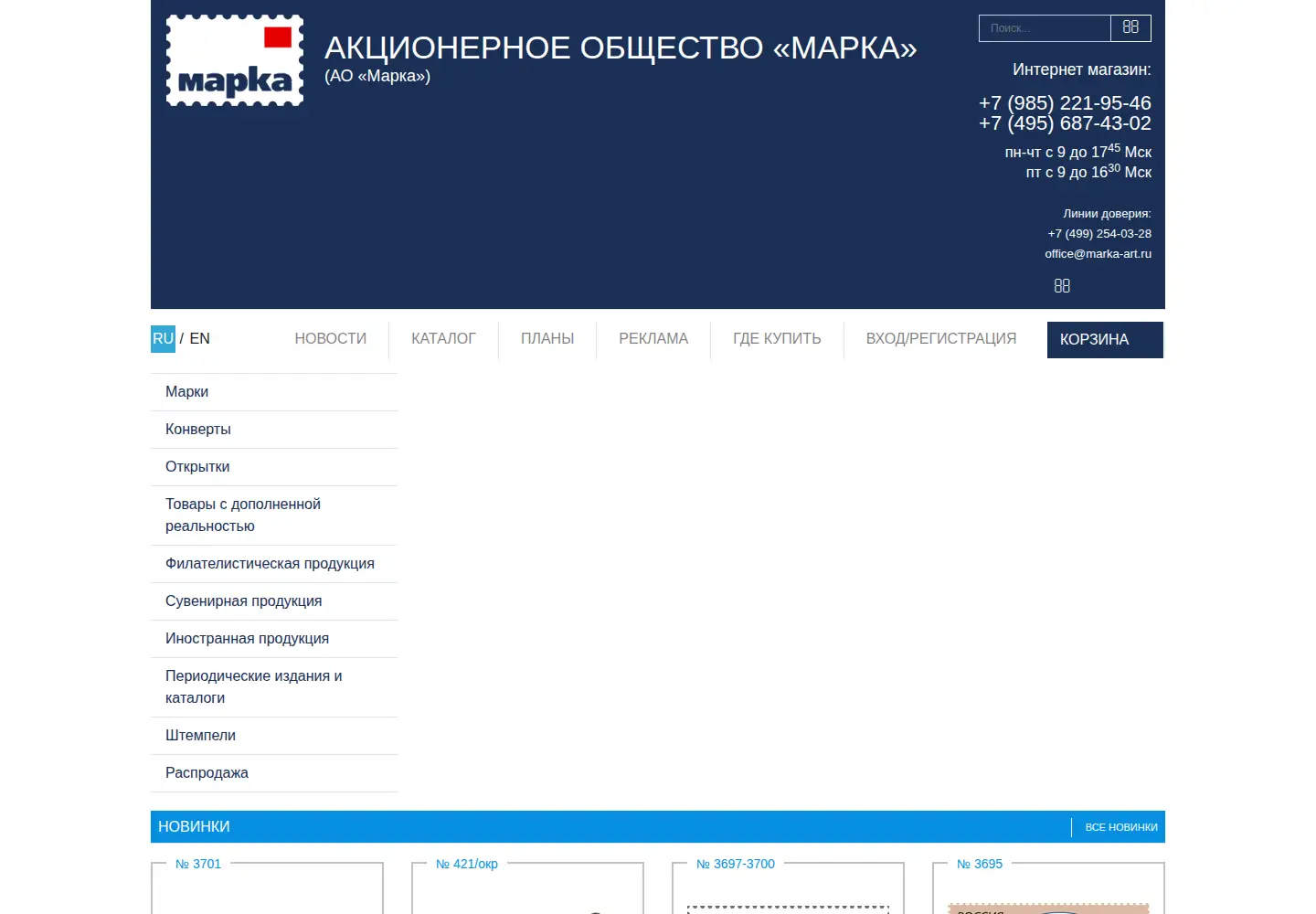This screenshot has height=914, width=1316.
Task: Open new item № 3695
Action: (x=980, y=864)
